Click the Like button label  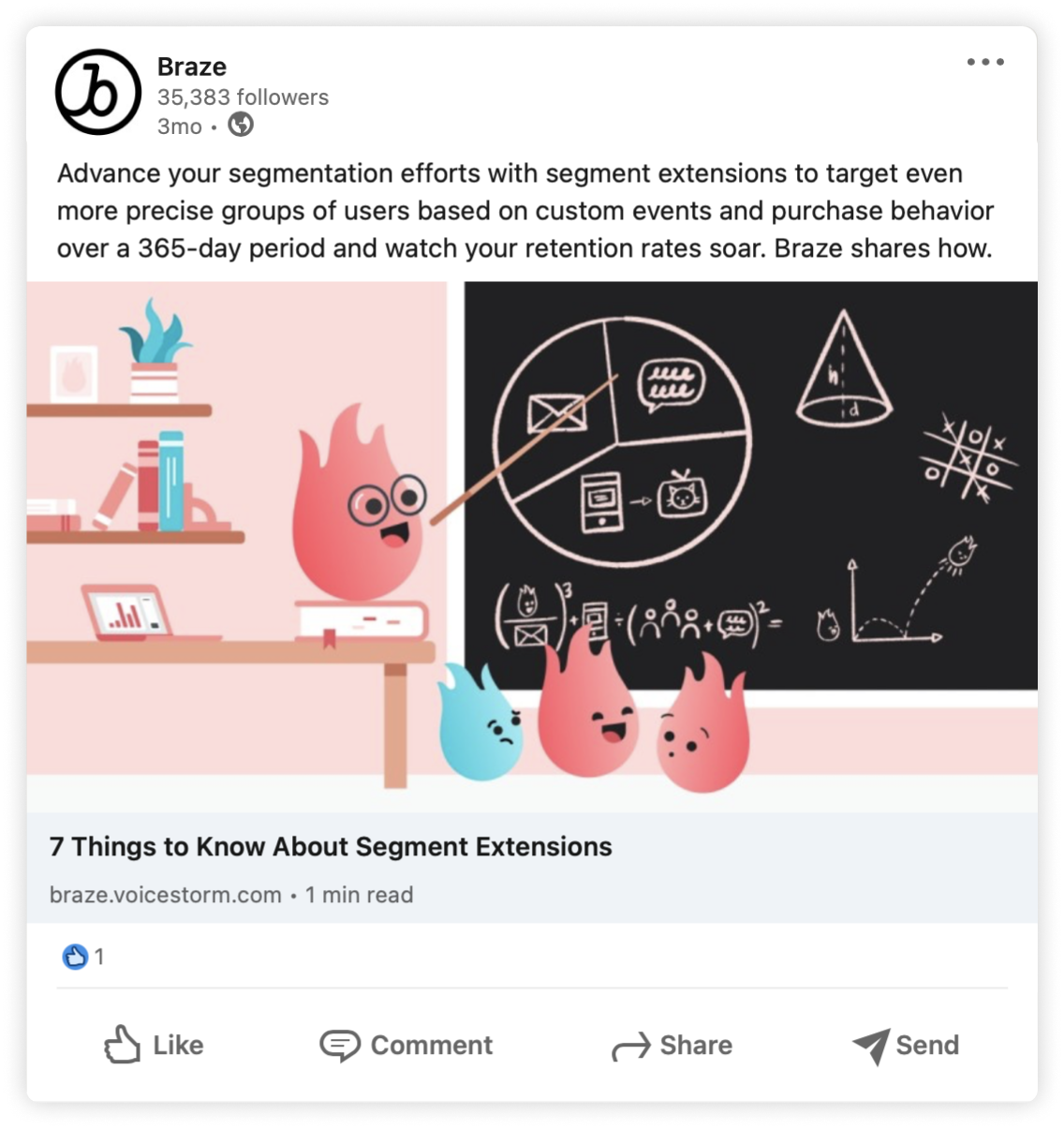pos(178,1045)
